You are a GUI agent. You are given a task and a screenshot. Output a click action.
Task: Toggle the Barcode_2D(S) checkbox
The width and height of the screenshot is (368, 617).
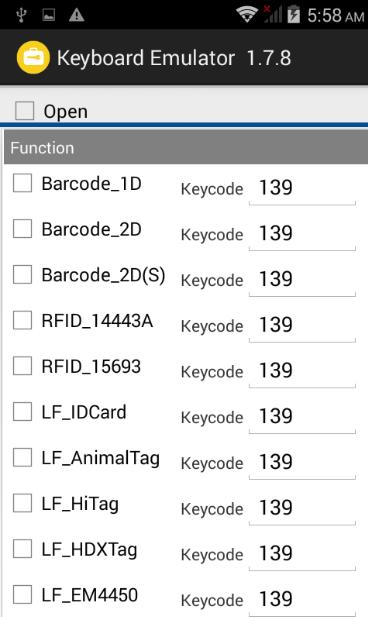pos(22,275)
